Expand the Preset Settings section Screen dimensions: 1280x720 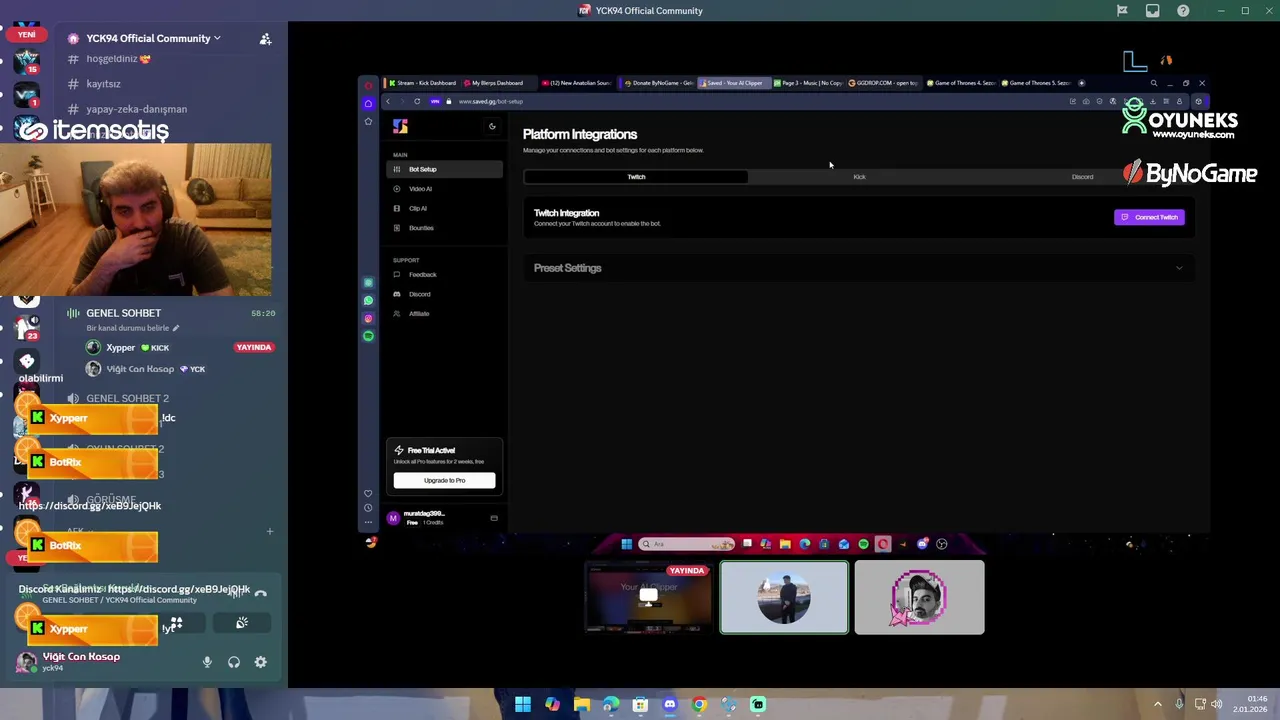[858, 268]
